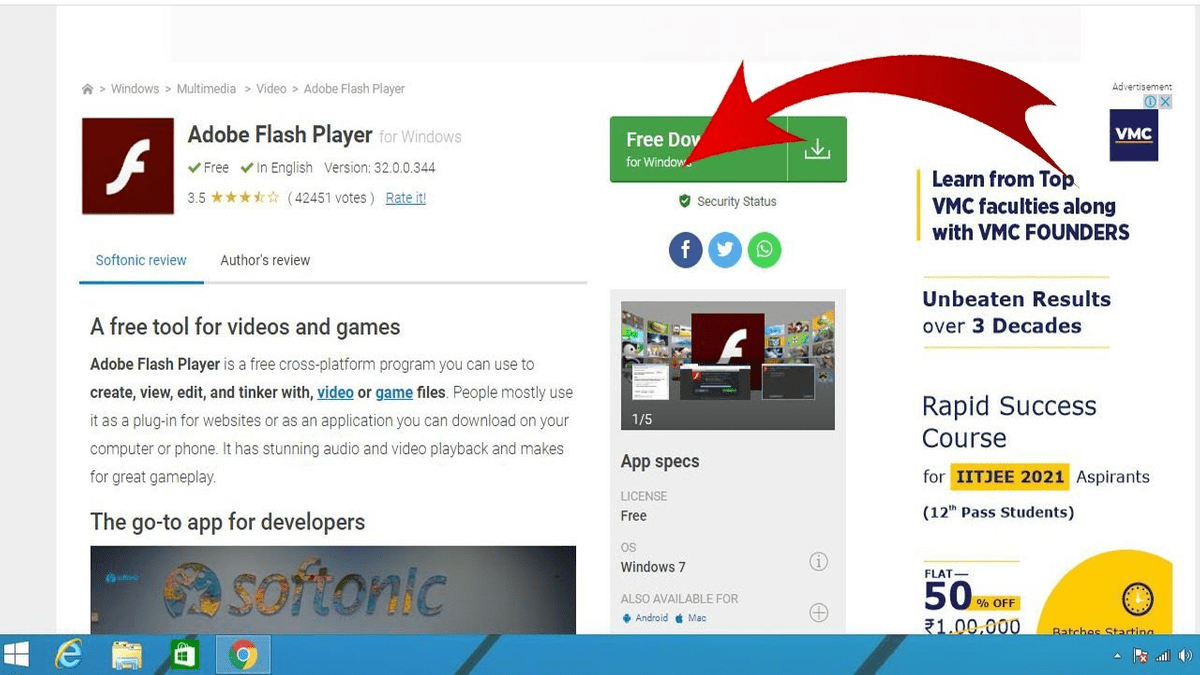Click 'The go-to app for developers' heading
This screenshot has height=675, width=1200.
(x=227, y=522)
